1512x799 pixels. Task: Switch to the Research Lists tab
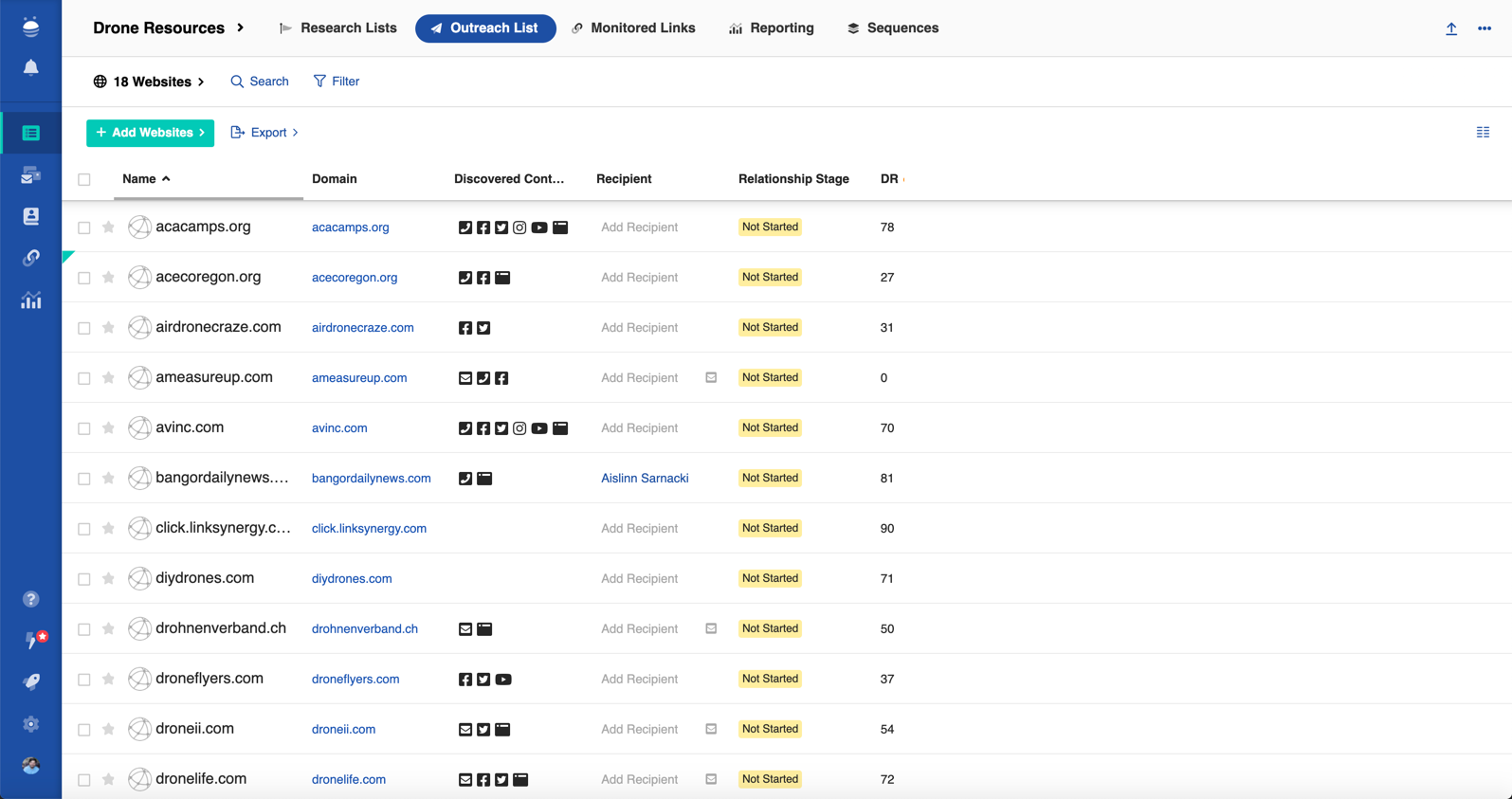pyautogui.click(x=337, y=28)
